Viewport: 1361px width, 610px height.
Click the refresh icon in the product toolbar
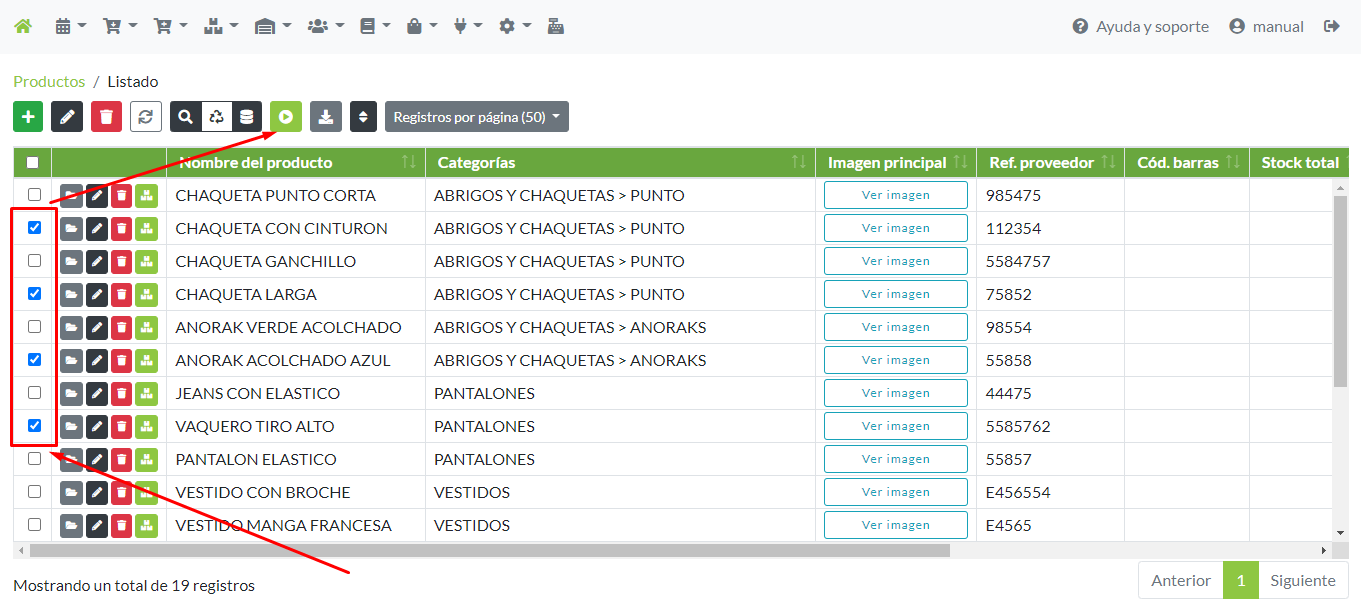pos(145,117)
